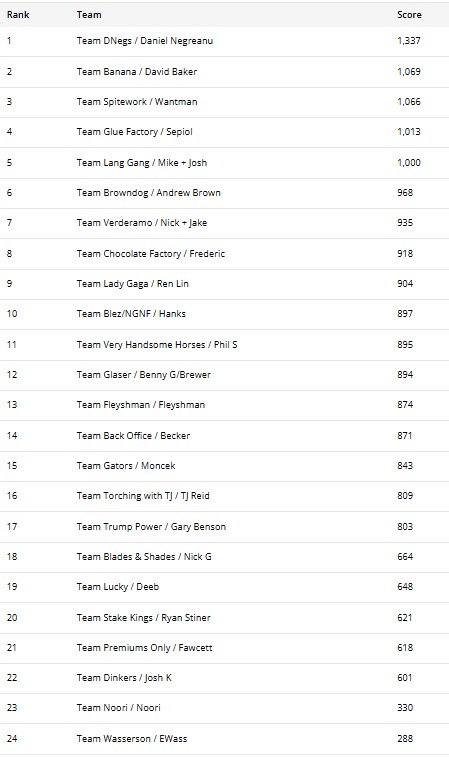449x757 pixels.
Task: Select Team Glue Factory / Sepiol
Action: (x=134, y=132)
